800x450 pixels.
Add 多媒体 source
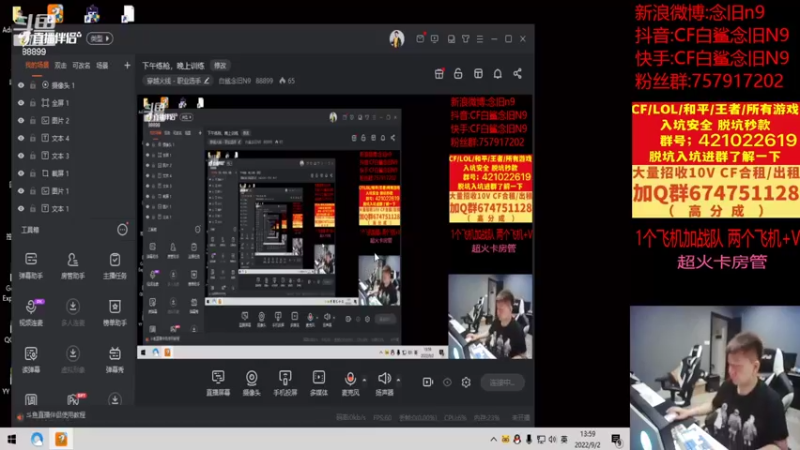(x=319, y=383)
